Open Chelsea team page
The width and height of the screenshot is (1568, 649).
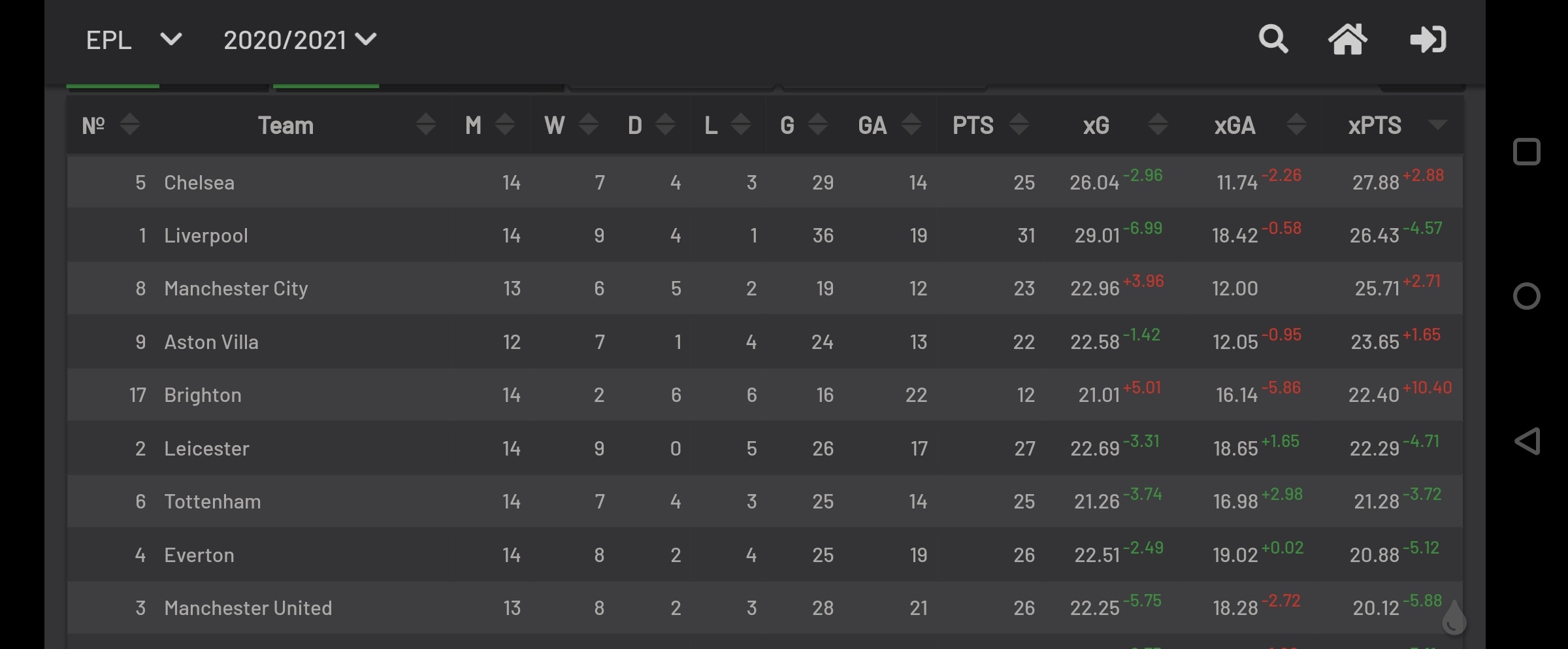199,182
